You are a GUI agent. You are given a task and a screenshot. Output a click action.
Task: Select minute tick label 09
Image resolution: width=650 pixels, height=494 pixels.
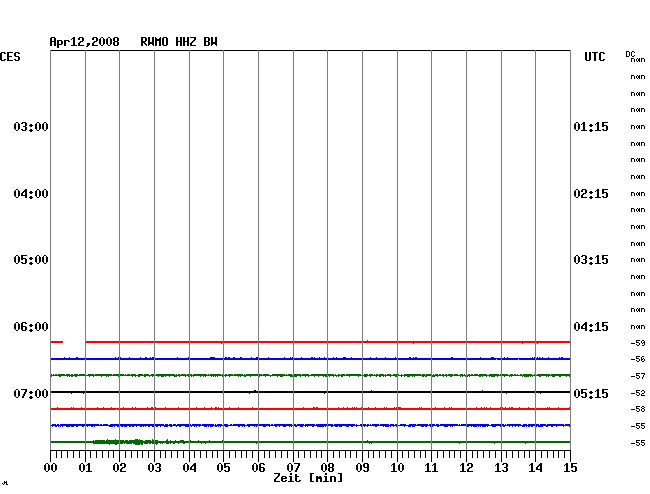click(362, 467)
